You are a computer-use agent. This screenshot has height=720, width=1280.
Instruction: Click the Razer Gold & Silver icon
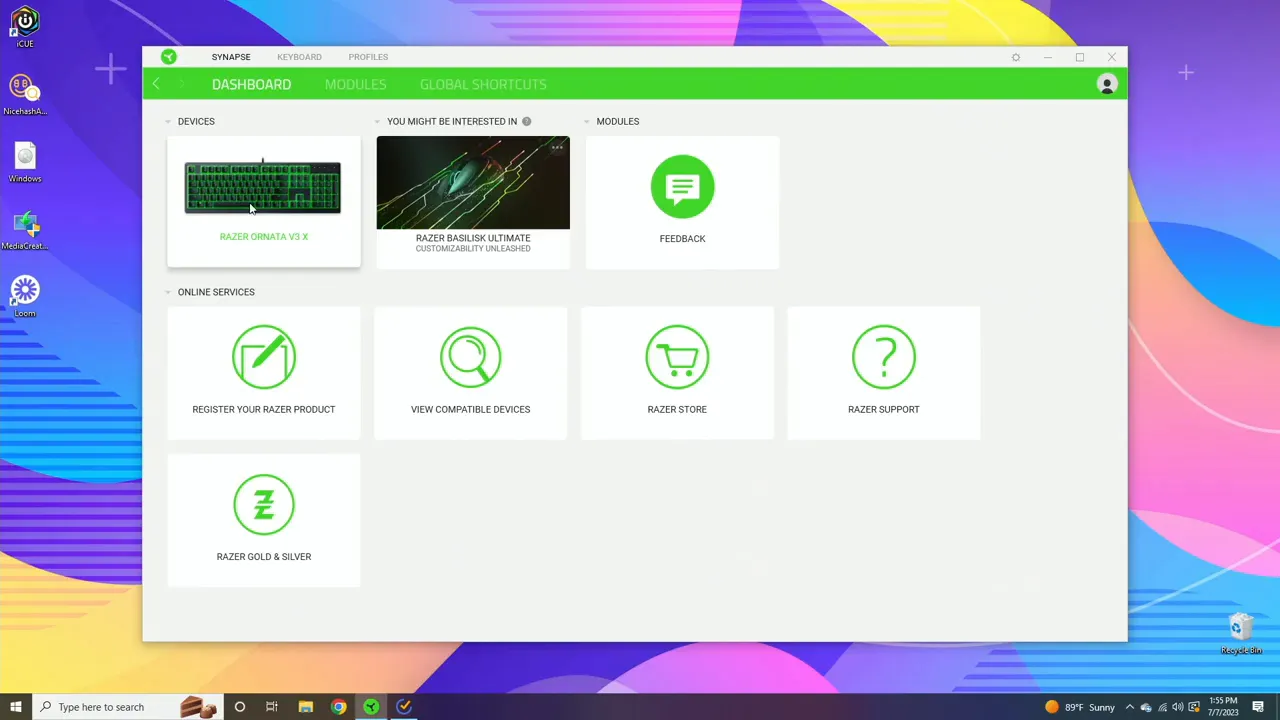[263, 504]
